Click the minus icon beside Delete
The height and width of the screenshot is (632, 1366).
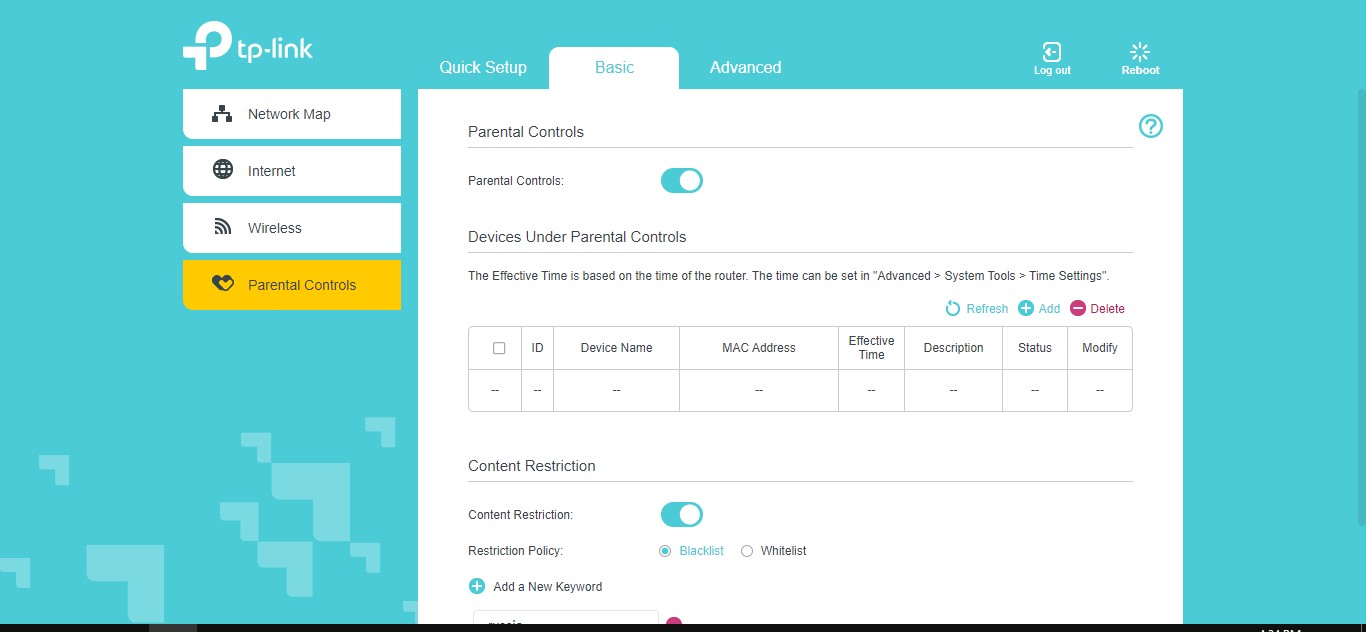pyautogui.click(x=1077, y=309)
